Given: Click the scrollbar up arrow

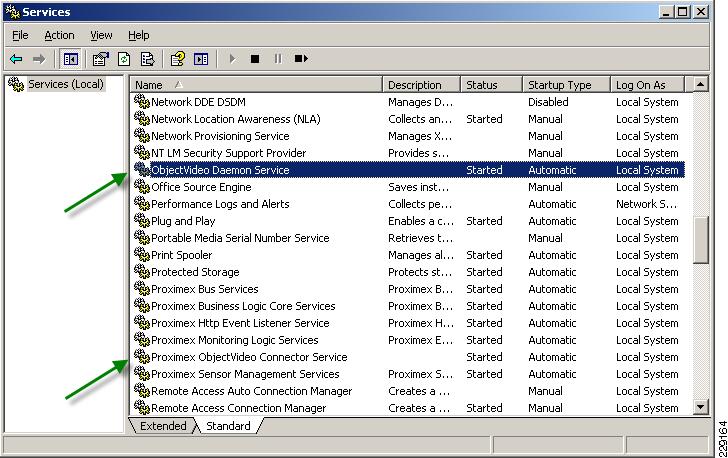Looking at the screenshot, I should [x=700, y=84].
